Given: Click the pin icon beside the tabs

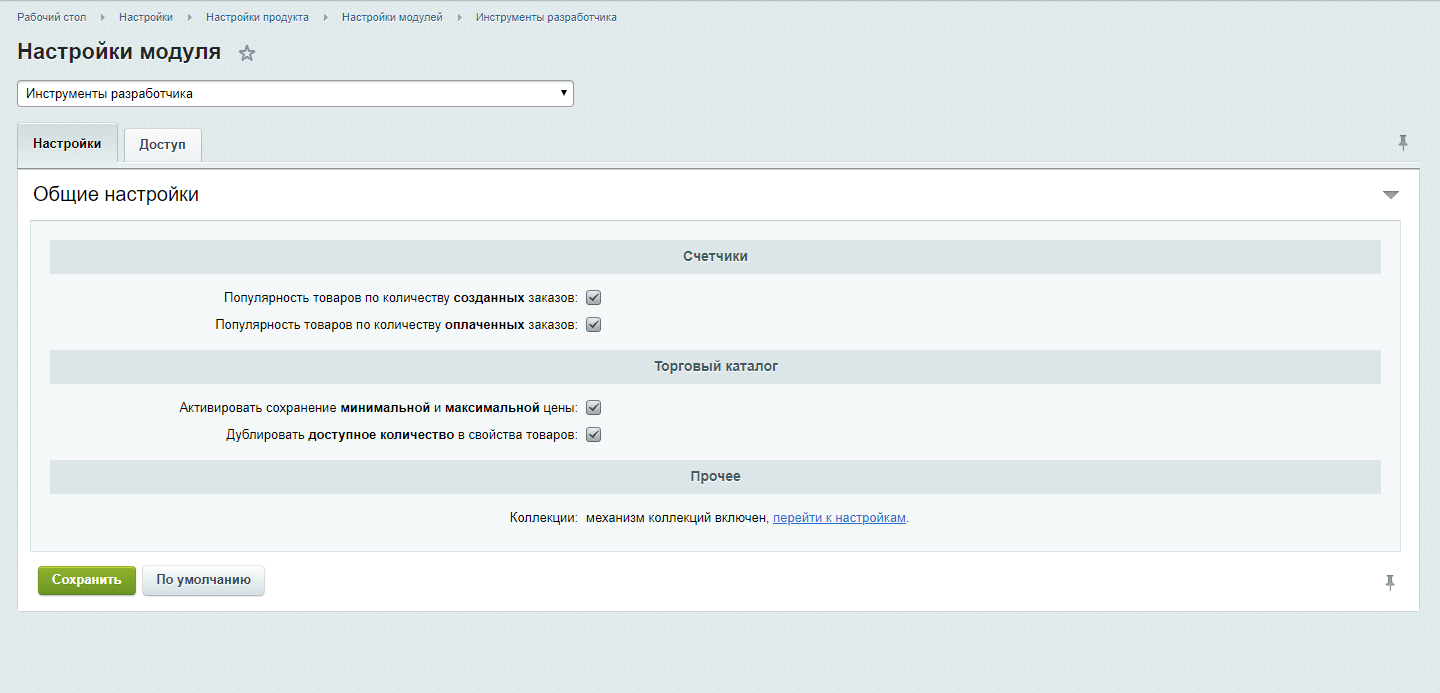Looking at the screenshot, I should [x=1403, y=143].
